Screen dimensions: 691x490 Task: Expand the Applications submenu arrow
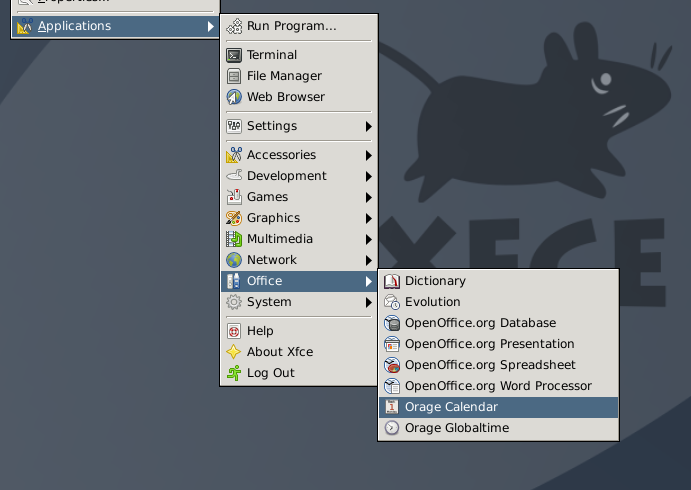[211, 26]
